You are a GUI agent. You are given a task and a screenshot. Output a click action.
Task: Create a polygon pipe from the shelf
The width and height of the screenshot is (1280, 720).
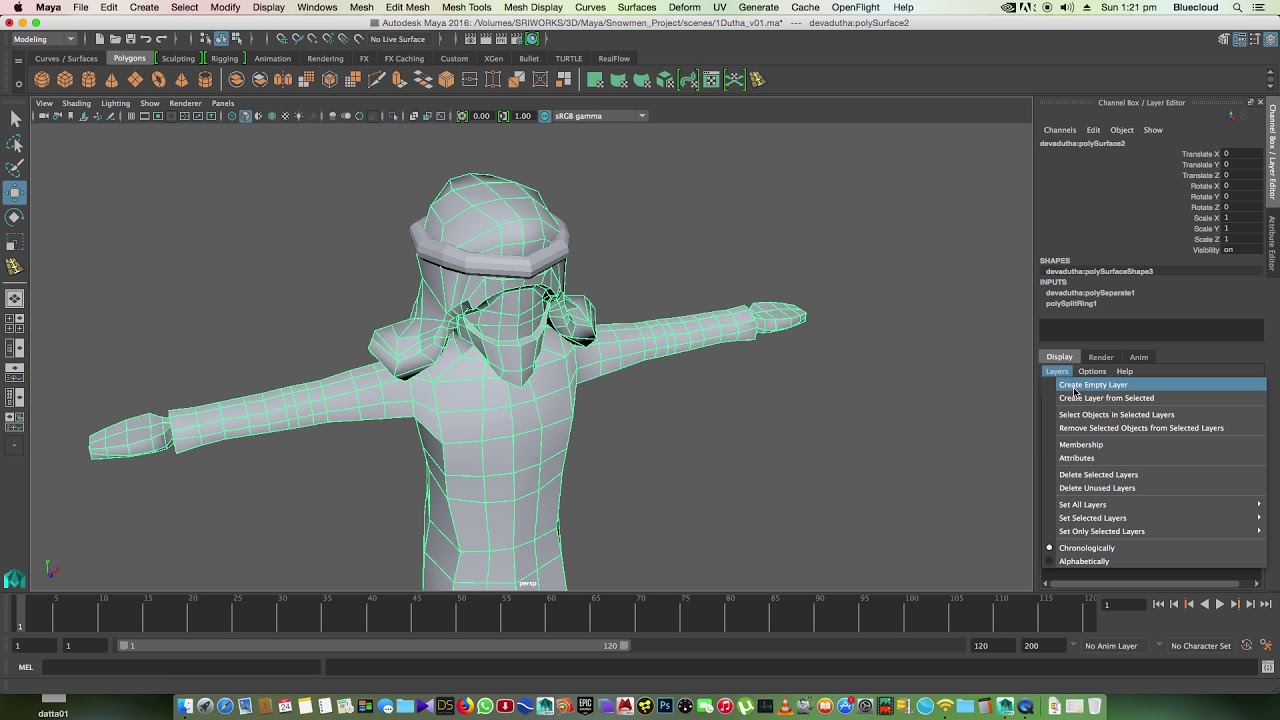tap(205, 80)
